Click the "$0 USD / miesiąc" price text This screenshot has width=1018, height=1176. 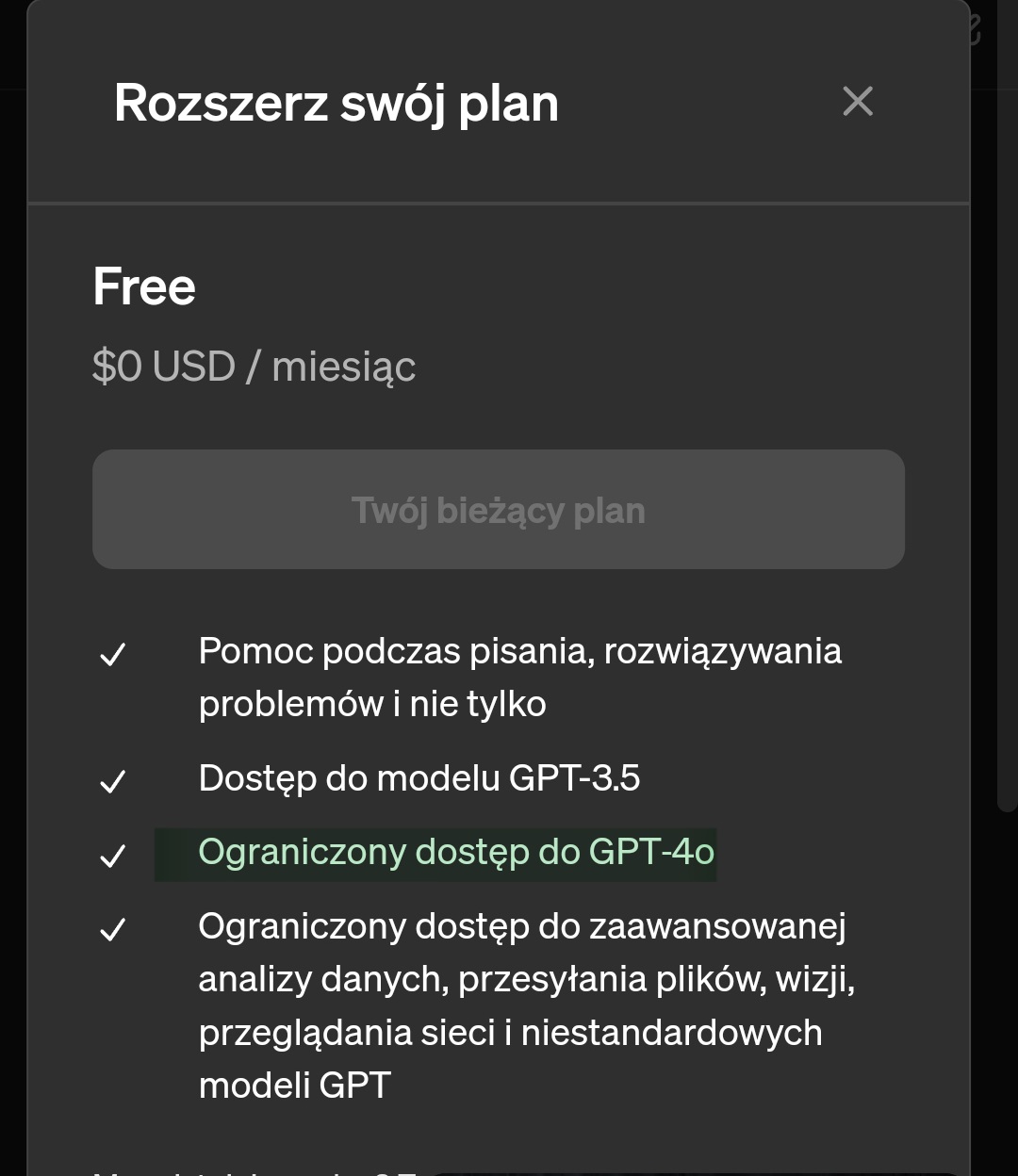click(254, 366)
